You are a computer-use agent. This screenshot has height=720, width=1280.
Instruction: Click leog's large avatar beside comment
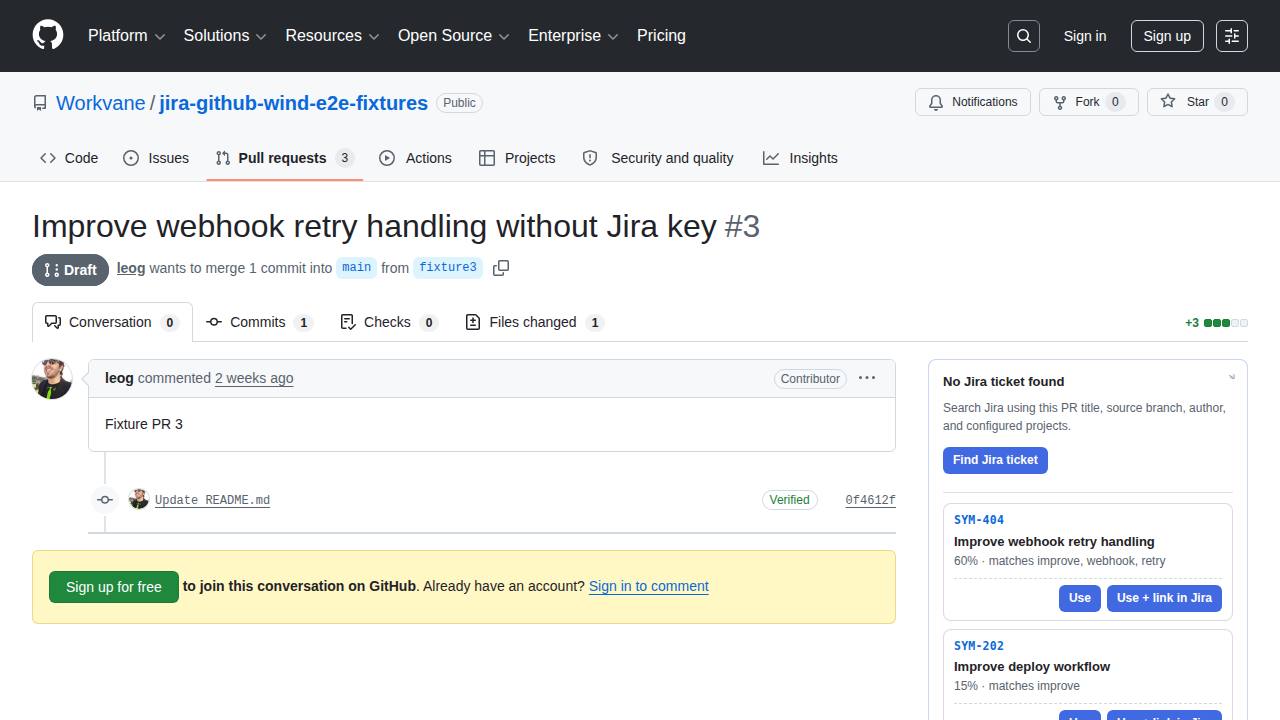click(52, 379)
